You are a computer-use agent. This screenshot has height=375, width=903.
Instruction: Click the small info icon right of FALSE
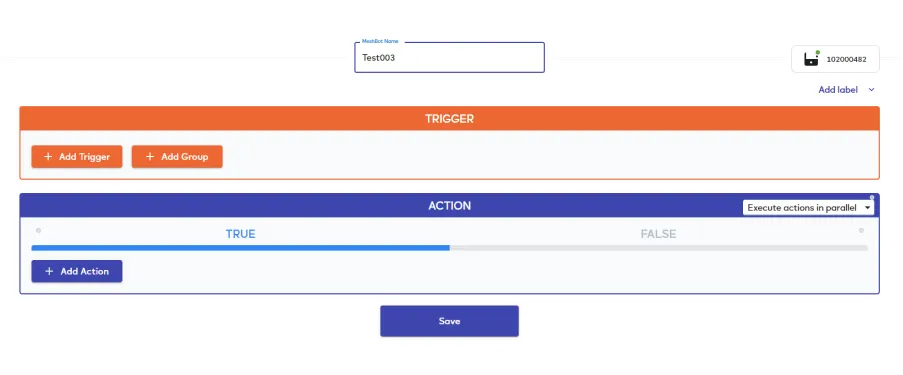(x=861, y=230)
